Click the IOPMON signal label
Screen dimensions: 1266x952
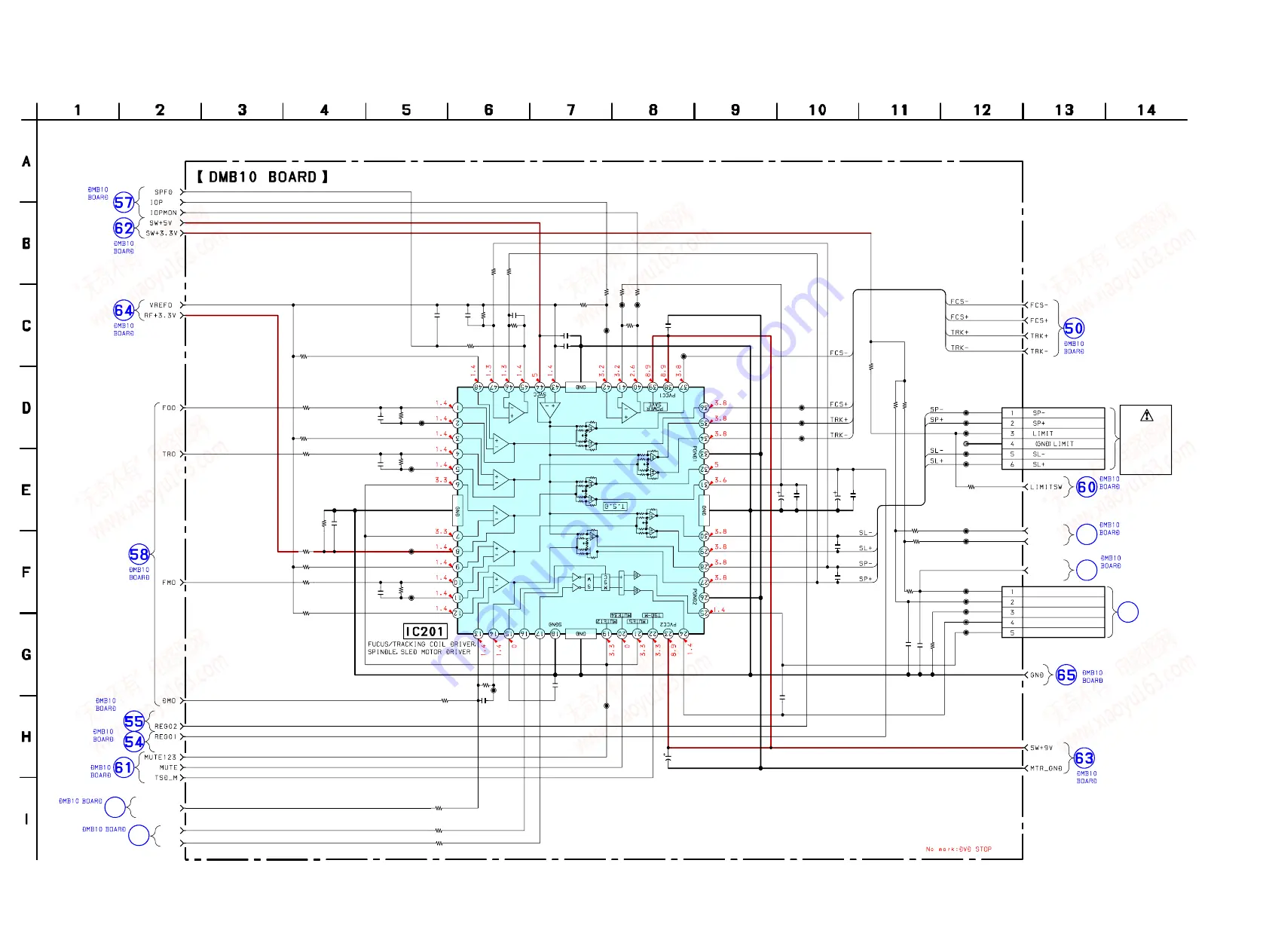[164, 213]
